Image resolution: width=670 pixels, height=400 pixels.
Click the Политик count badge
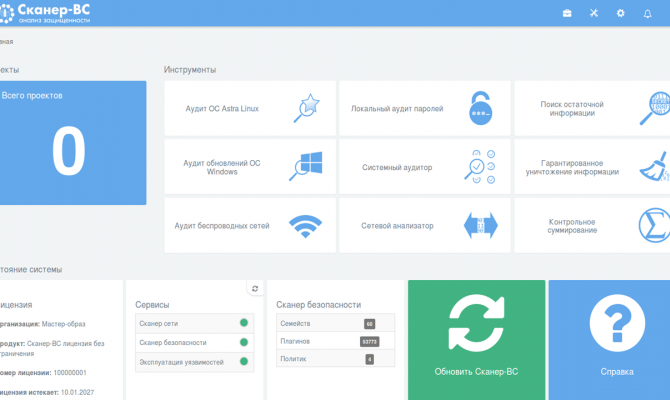coord(370,359)
